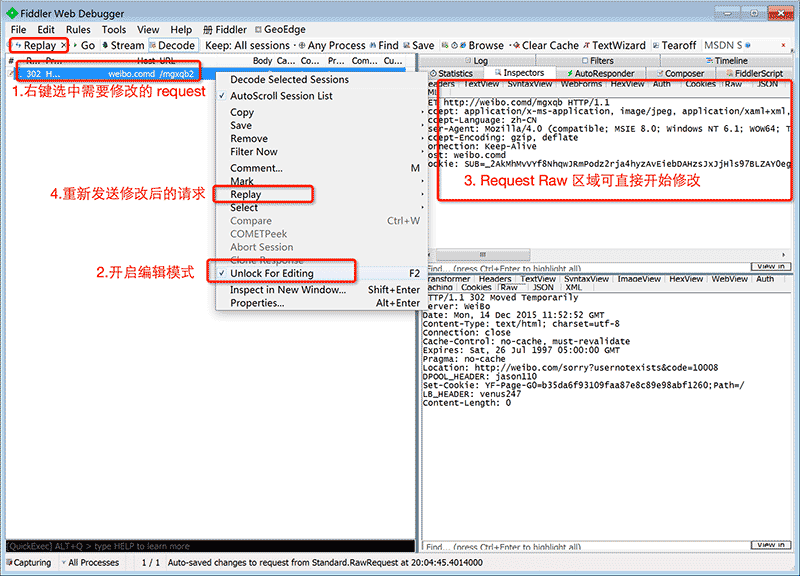
Task: Toggle Unlock For Editing option
Action: (271, 273)
